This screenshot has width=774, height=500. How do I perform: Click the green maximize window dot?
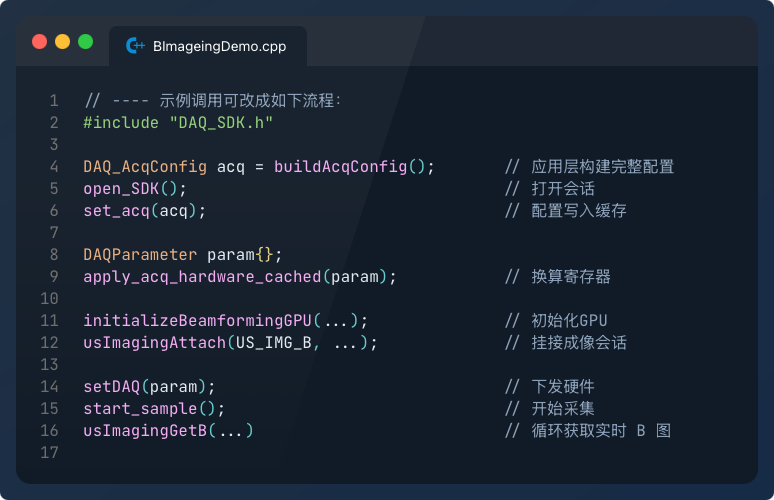click(85, 41)
